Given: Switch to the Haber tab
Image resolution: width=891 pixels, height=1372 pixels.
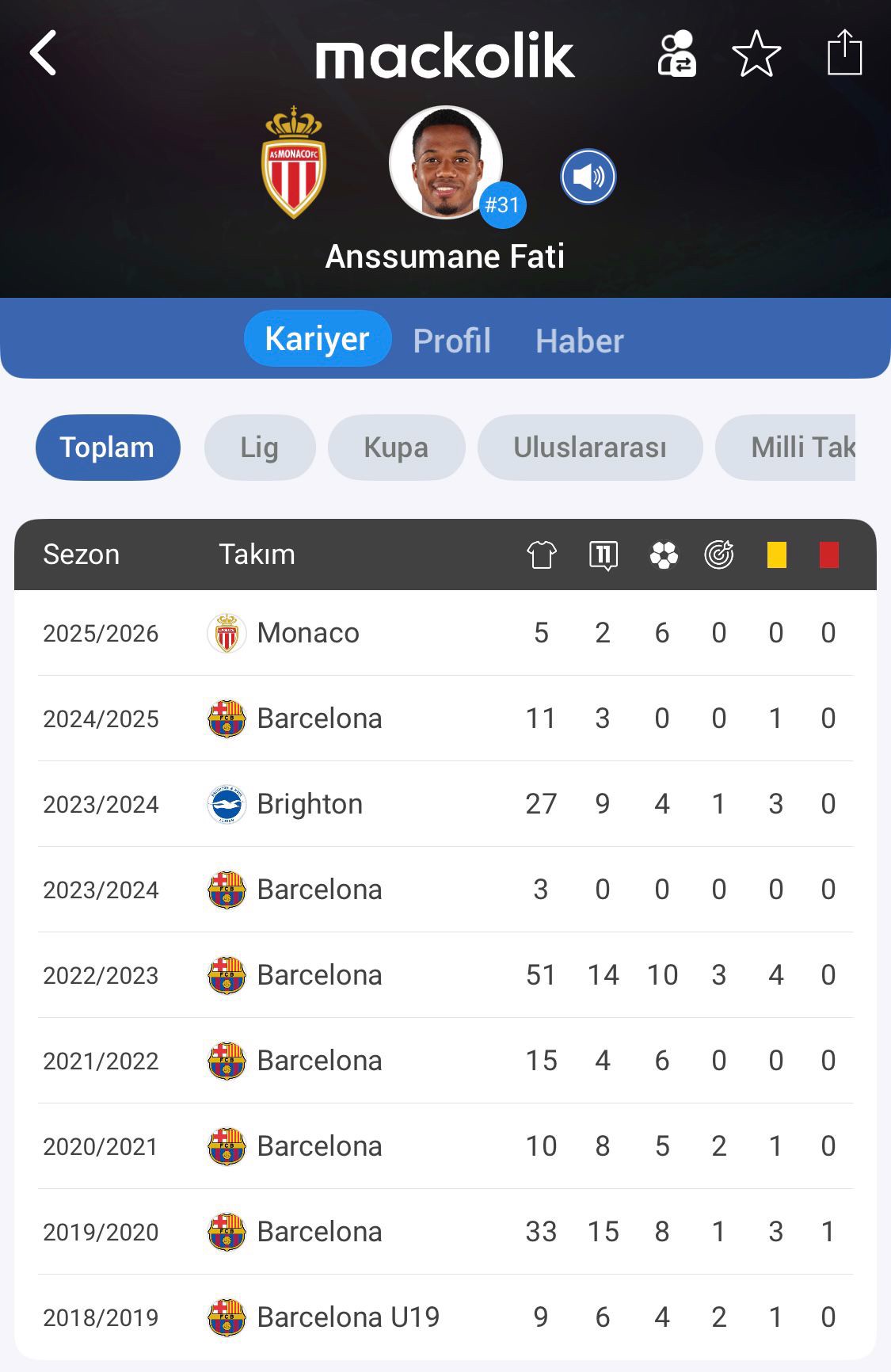Looking at the screenshot, I should (579, 341).
